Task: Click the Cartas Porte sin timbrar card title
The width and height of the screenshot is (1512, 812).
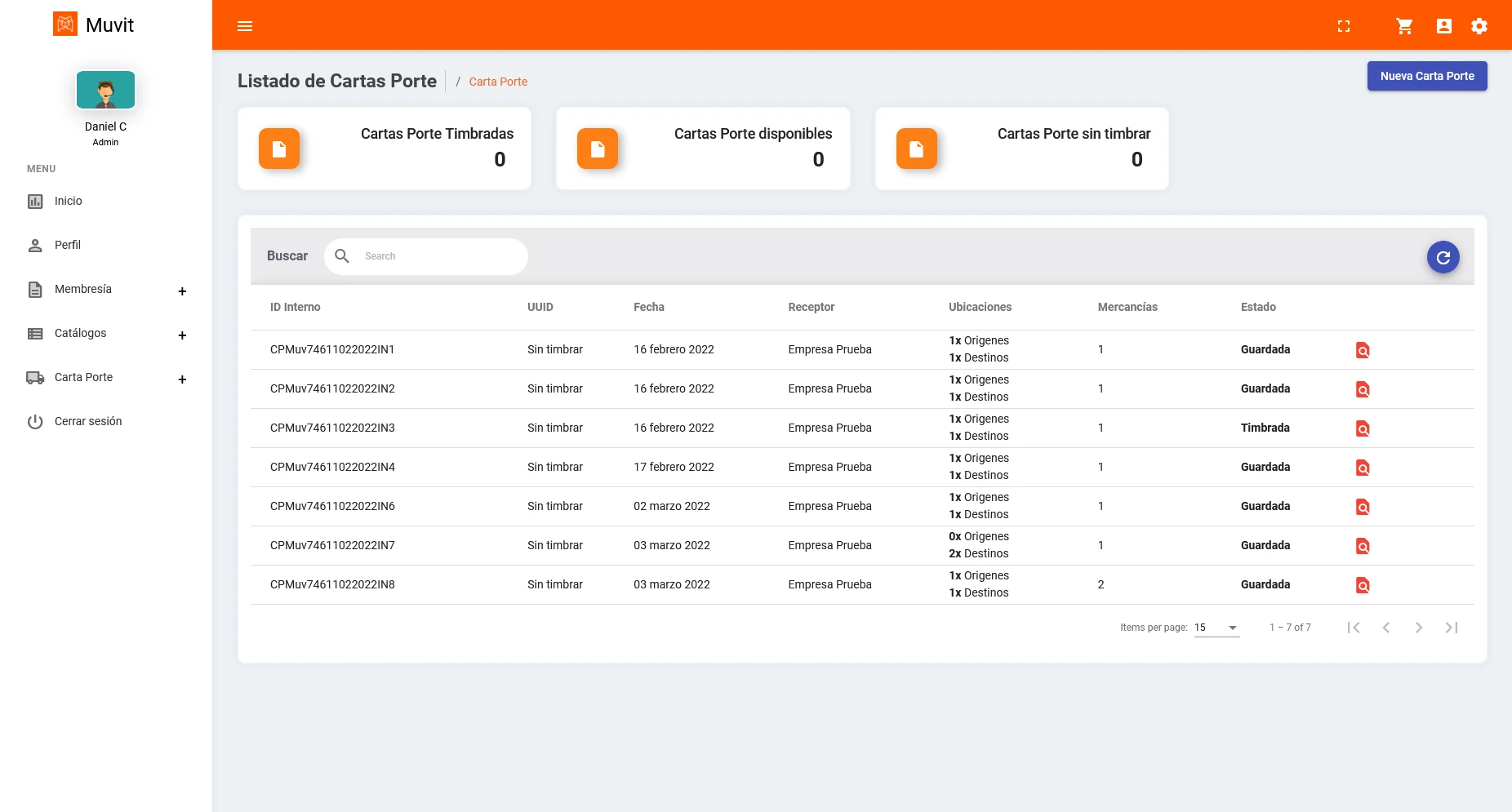Action: [1074, 134]
